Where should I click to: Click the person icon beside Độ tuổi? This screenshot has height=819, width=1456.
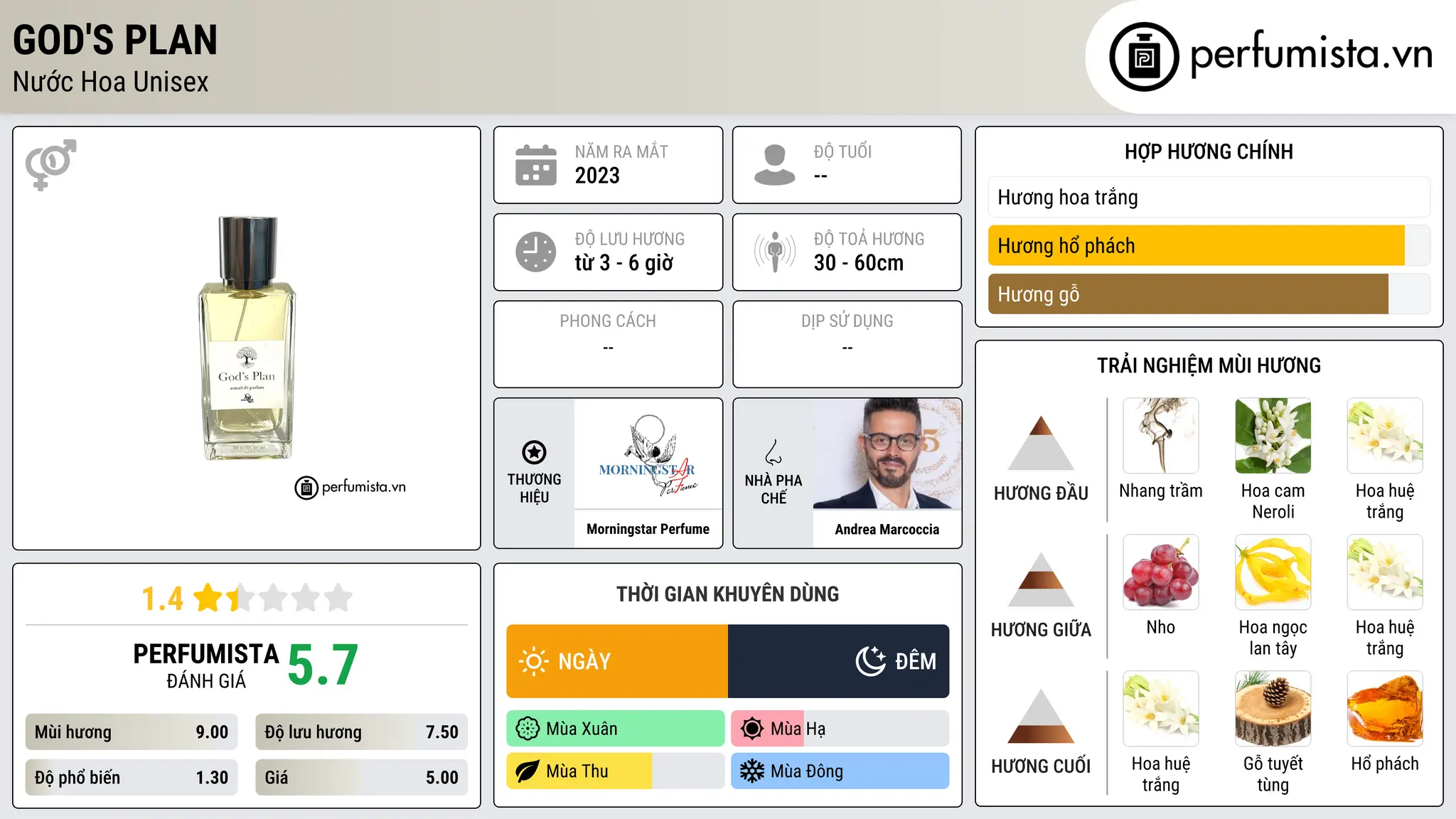[x=775, y=165]
